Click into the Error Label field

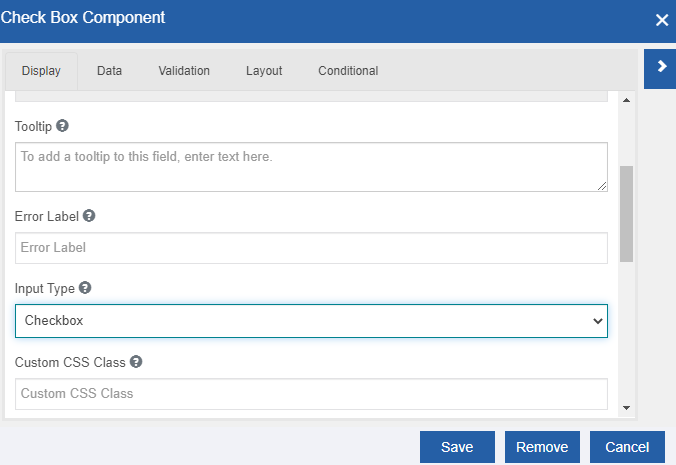(311, 248)
